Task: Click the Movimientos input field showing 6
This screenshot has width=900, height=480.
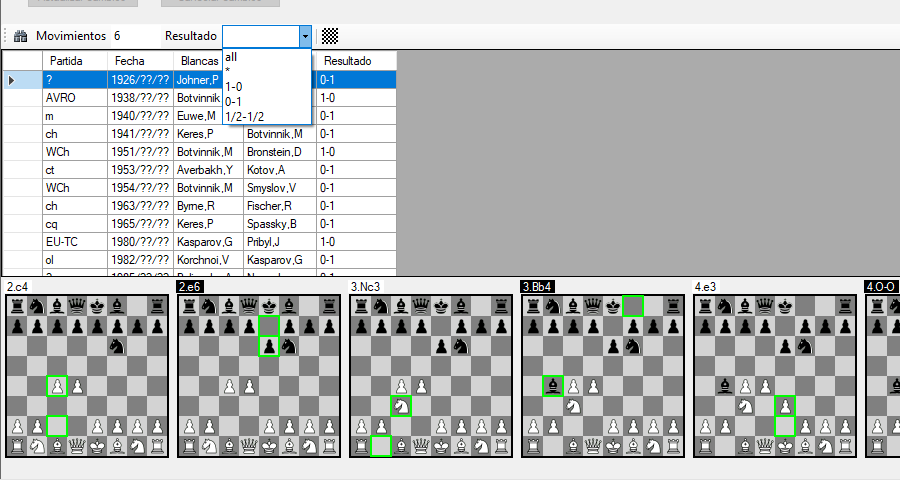Action: click(135, 36)
